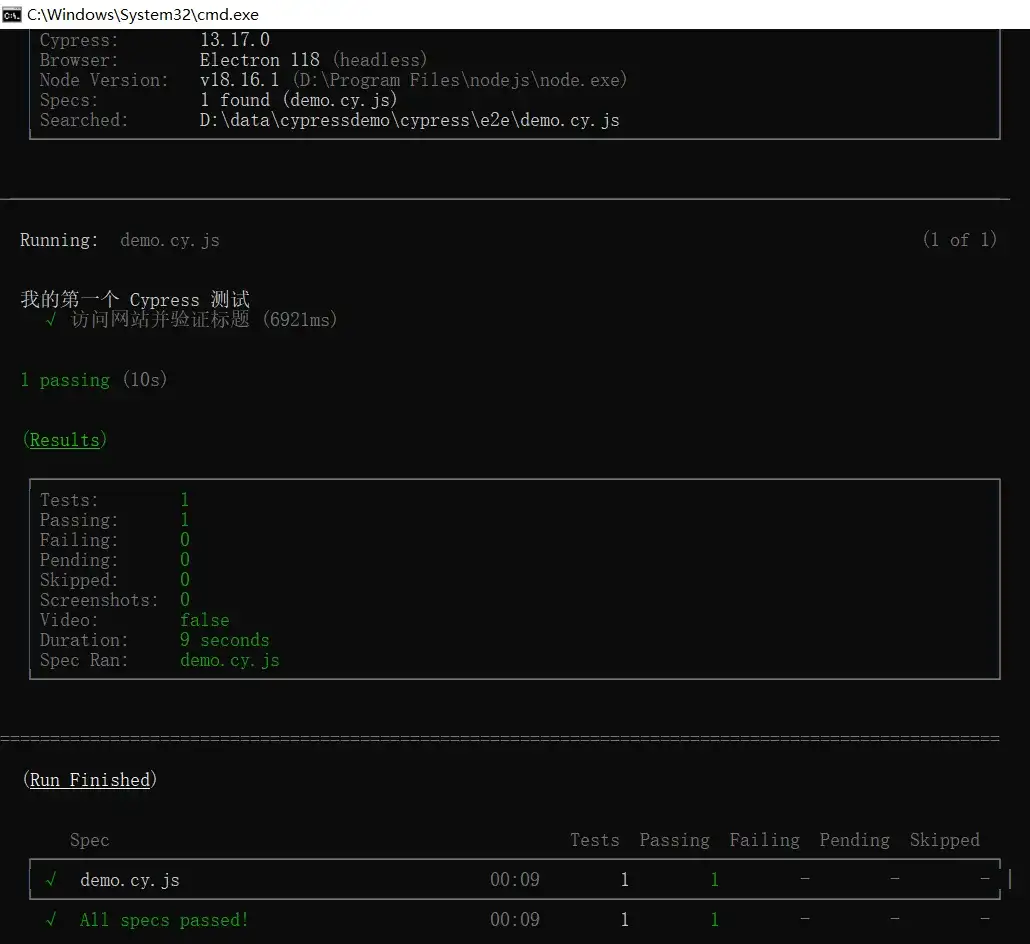The width and height of the screenshot is (1030, 944).
Task: Click the Failing column header
Action: (x=765, y=840)
